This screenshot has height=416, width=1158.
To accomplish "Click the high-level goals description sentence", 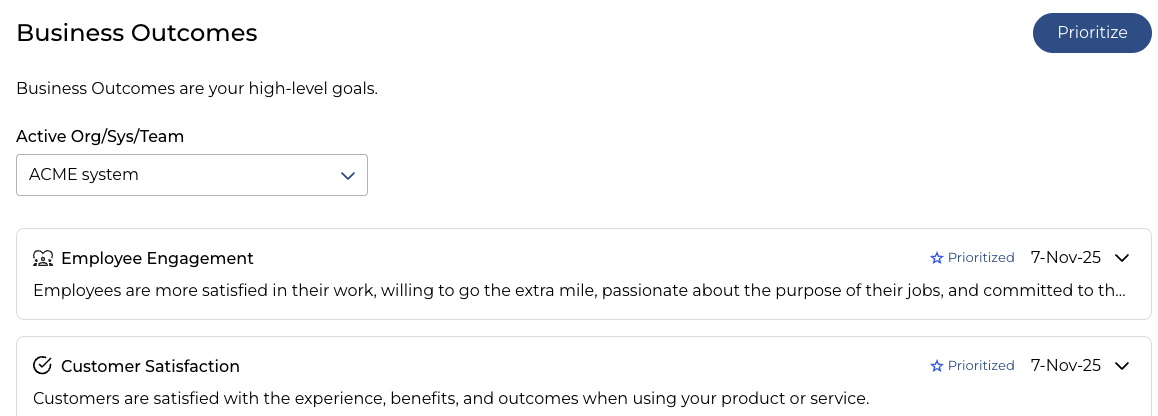I will point(197,88).
